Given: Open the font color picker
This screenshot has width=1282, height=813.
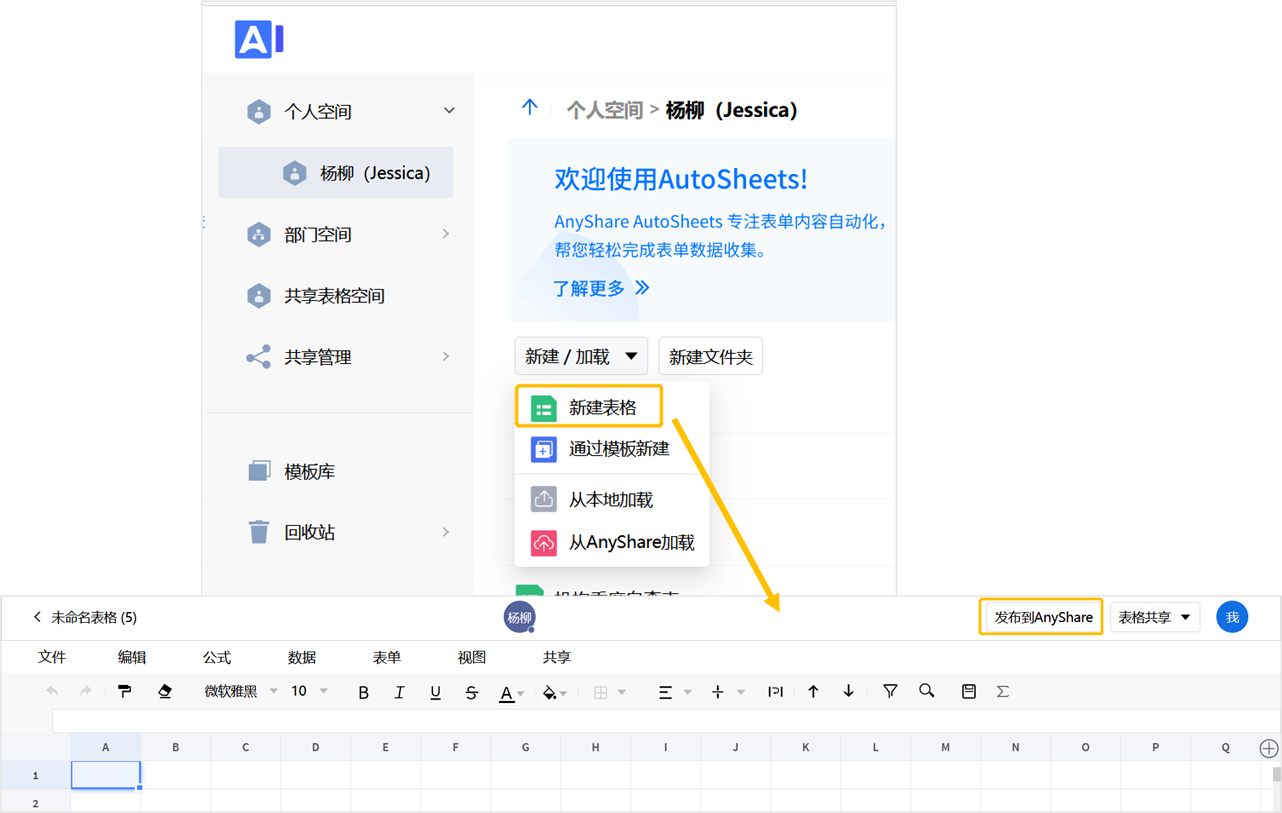Looking at the screenshot, I should (512, 692).
